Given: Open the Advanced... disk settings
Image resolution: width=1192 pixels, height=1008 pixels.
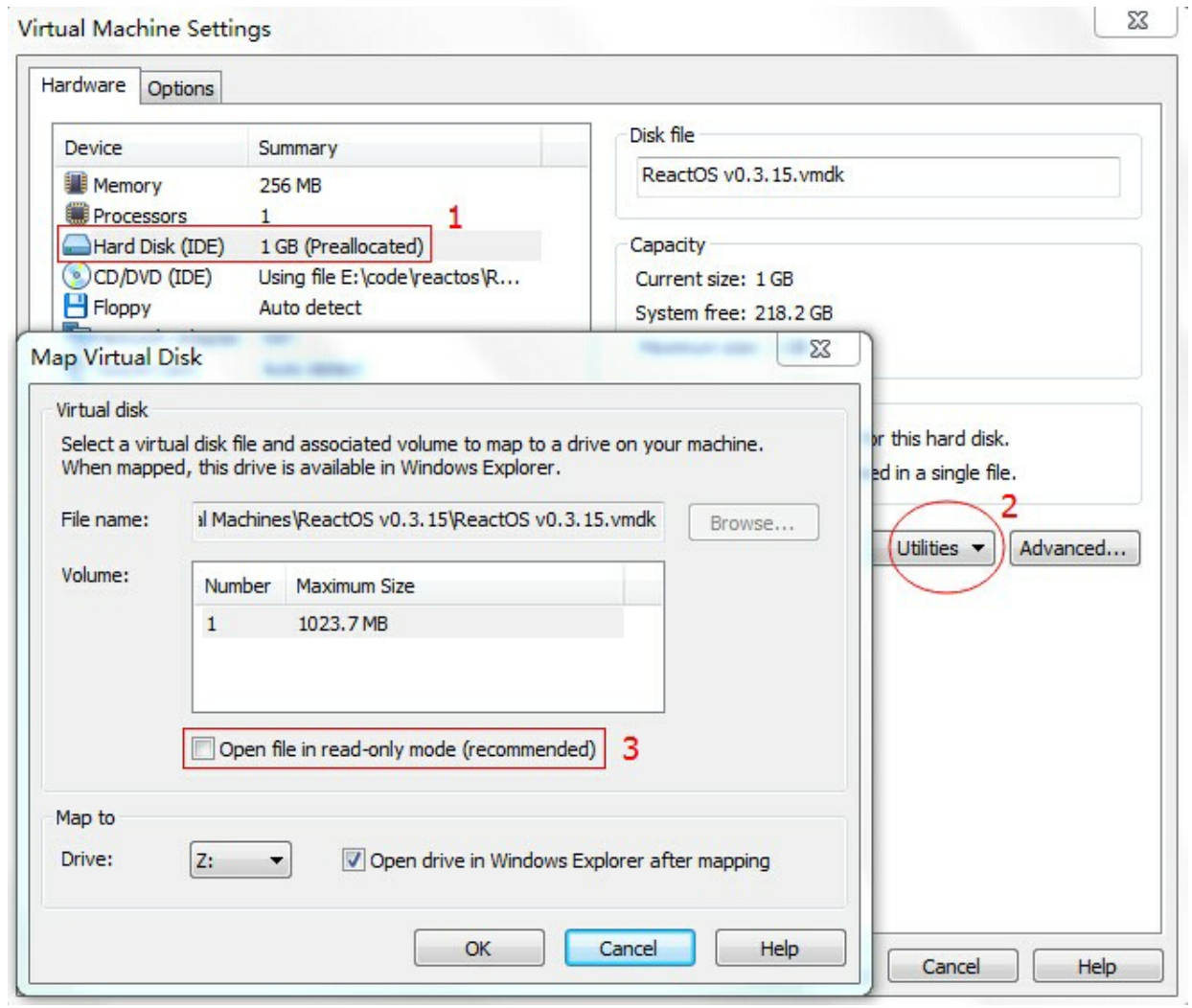Looking at the screenshot, I should coord(1073,548).
